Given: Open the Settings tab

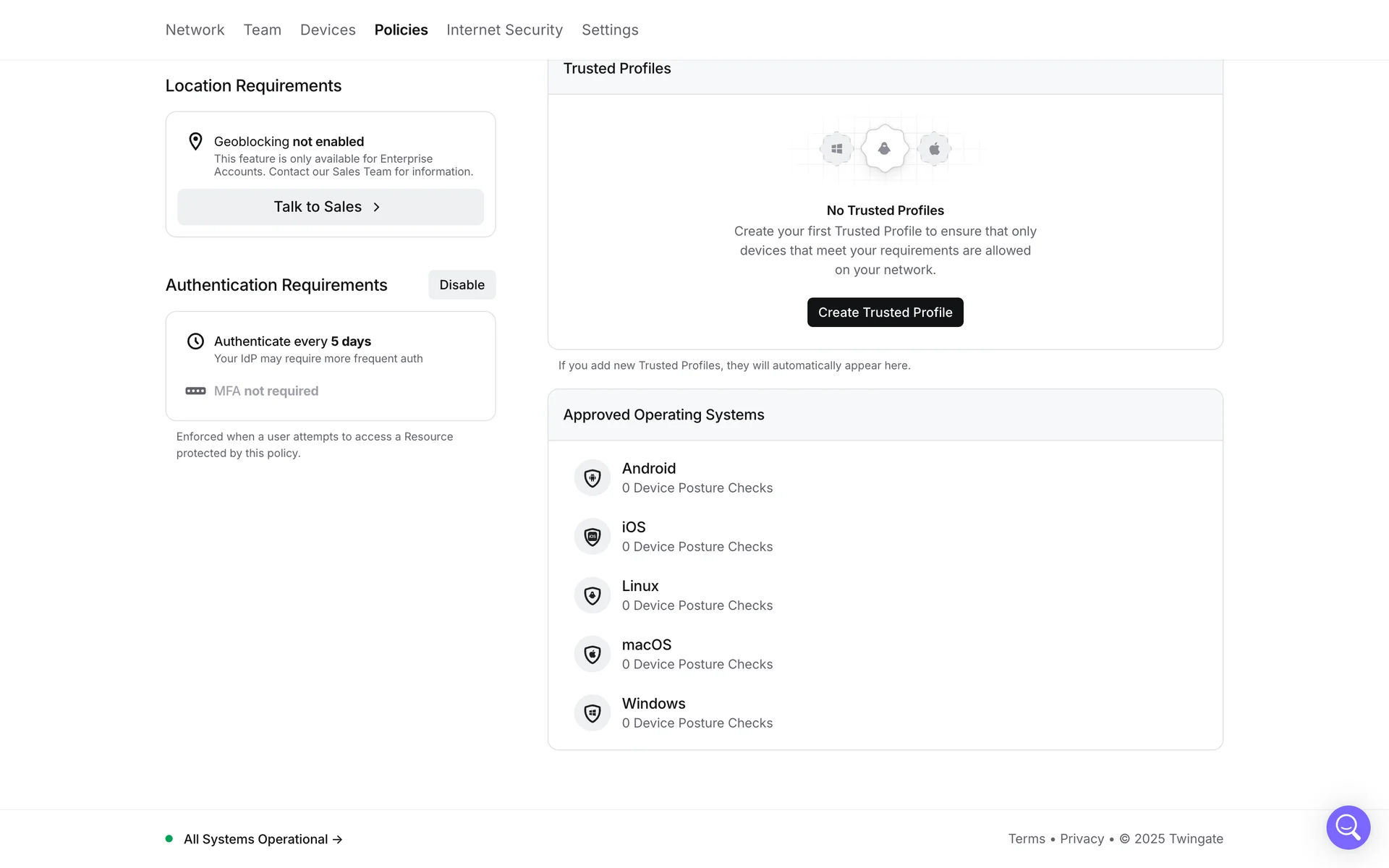Looking at the screenshot, I should pyautogui.click(x=610, y=30).
